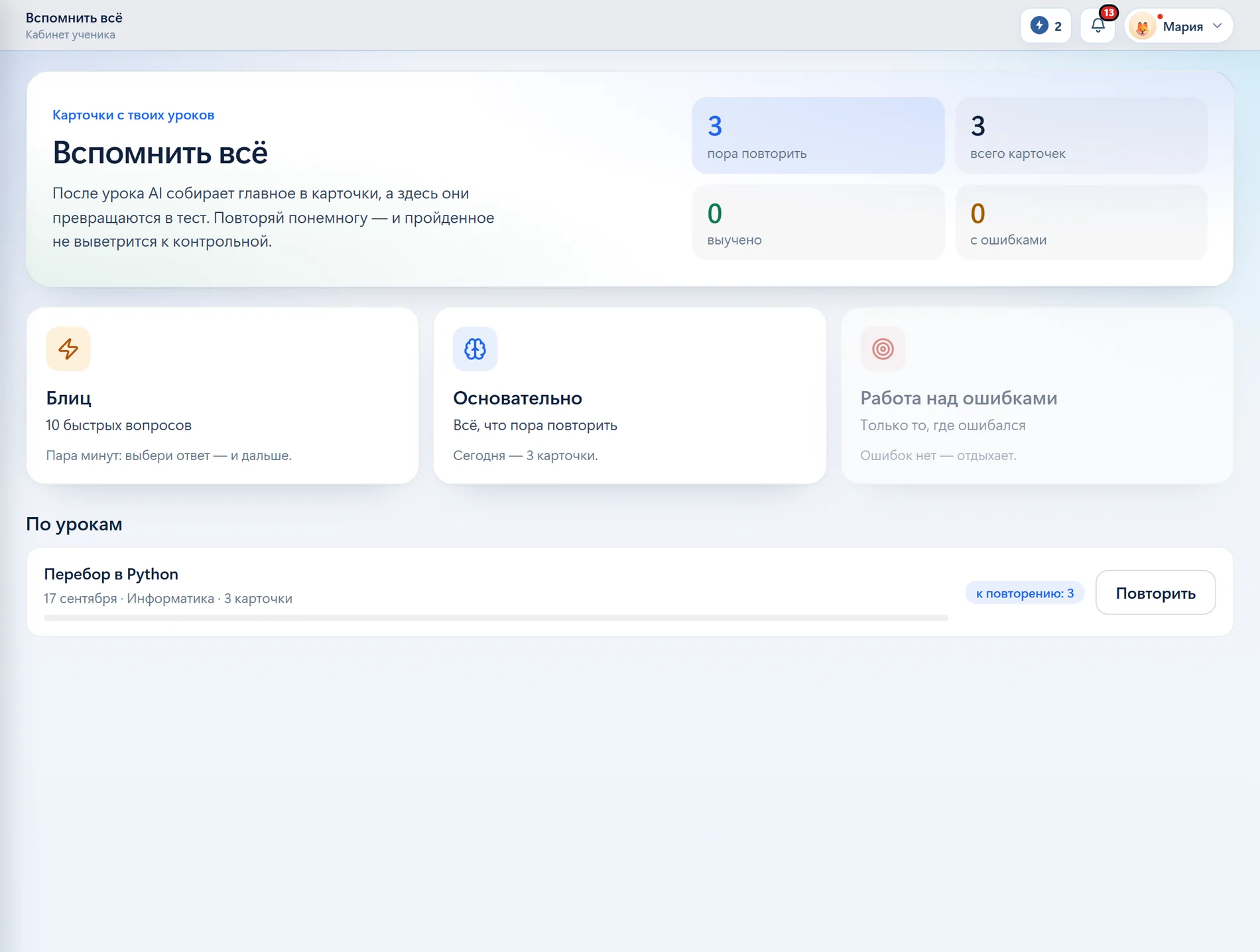This screenshot has width=1260, height=952.
Task: Click the 'Карточки с твоих уроков' label
Action: coord(133,115)
